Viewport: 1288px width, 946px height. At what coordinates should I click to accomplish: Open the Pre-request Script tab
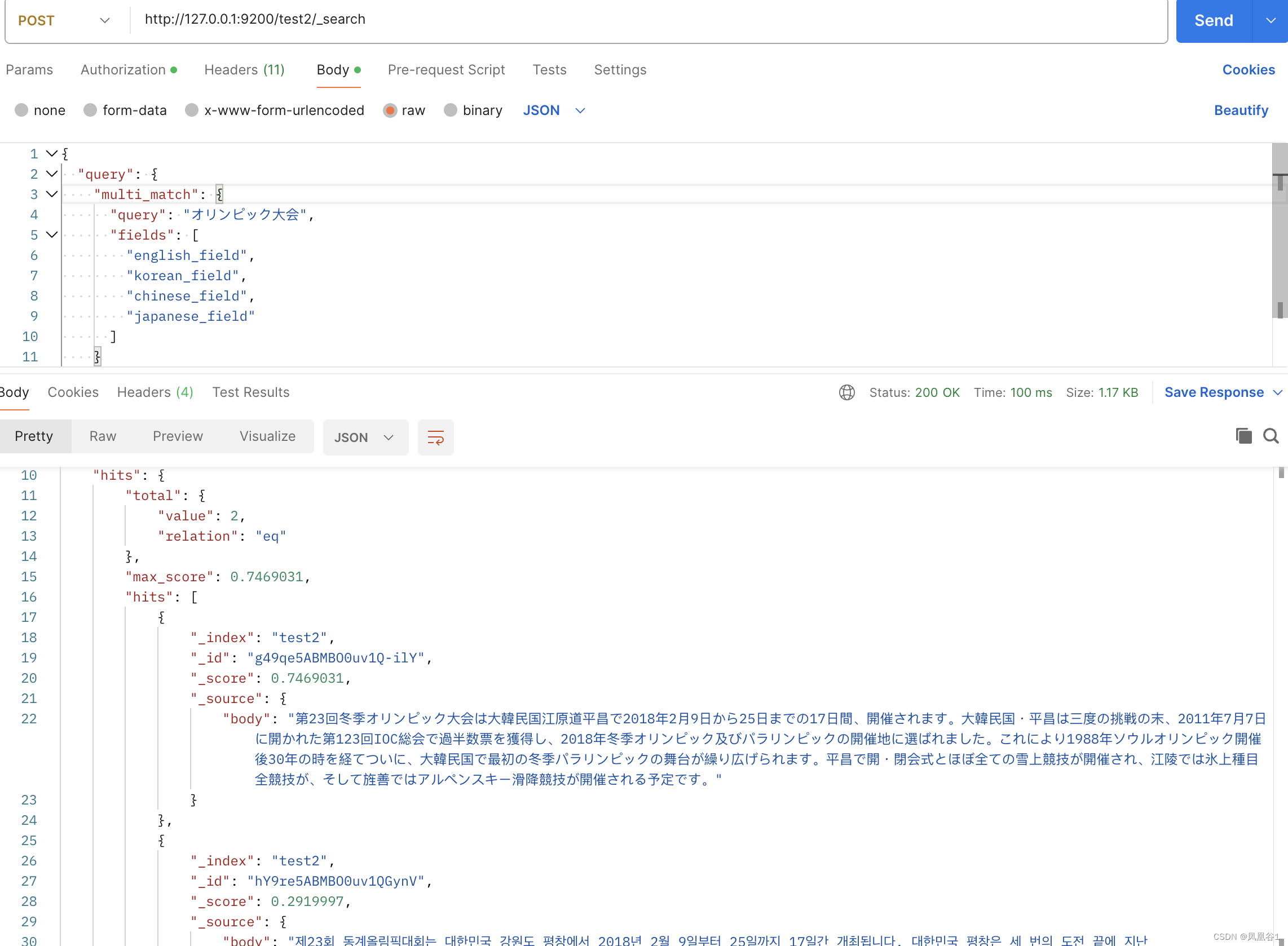pos(446,70)
